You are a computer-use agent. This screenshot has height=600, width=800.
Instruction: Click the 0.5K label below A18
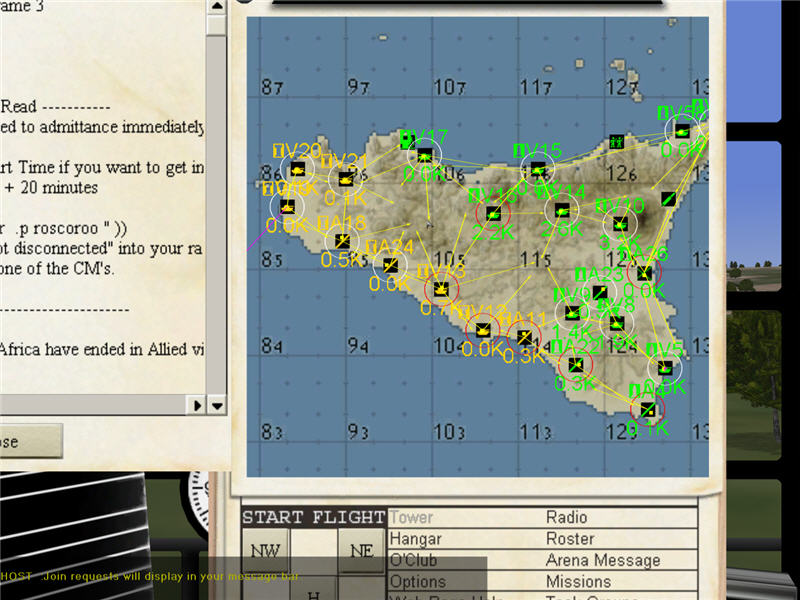tap(343, 259)
